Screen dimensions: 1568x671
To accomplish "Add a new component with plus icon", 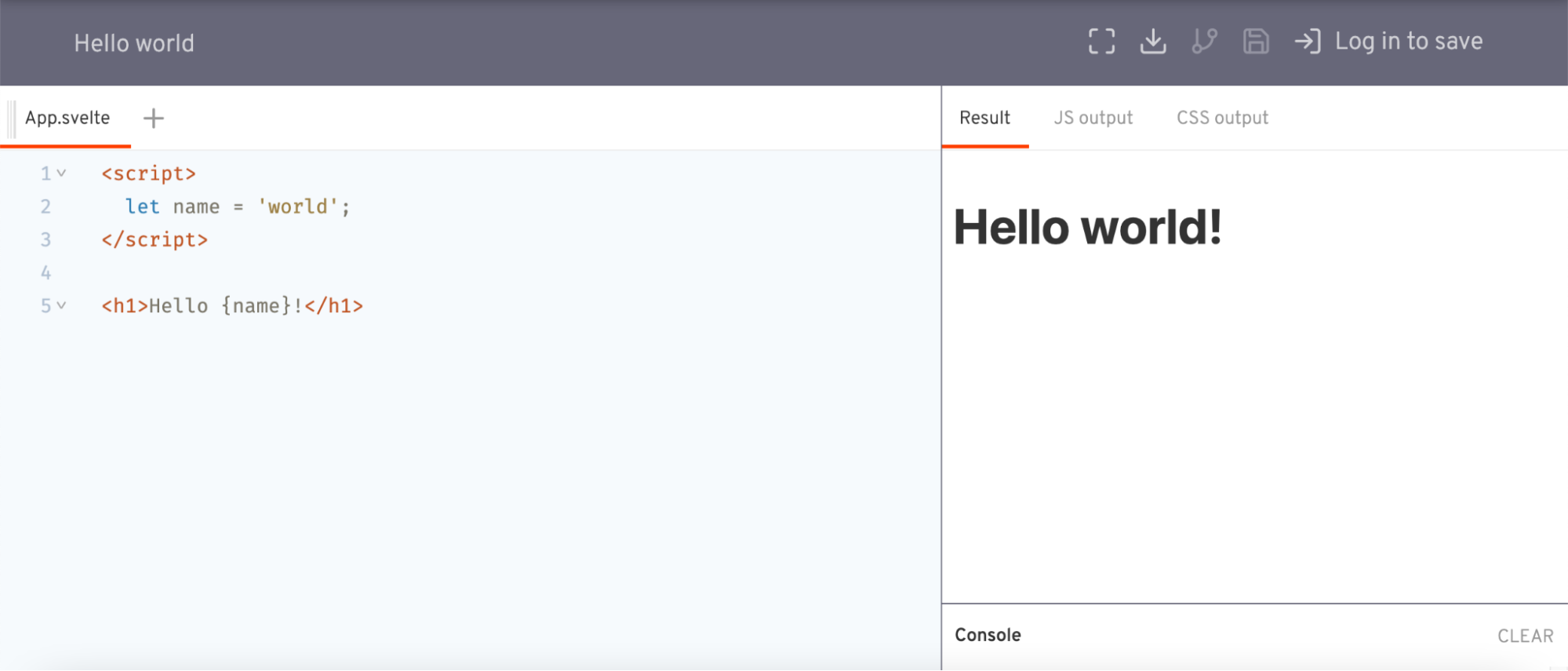I will pos(154,119).
